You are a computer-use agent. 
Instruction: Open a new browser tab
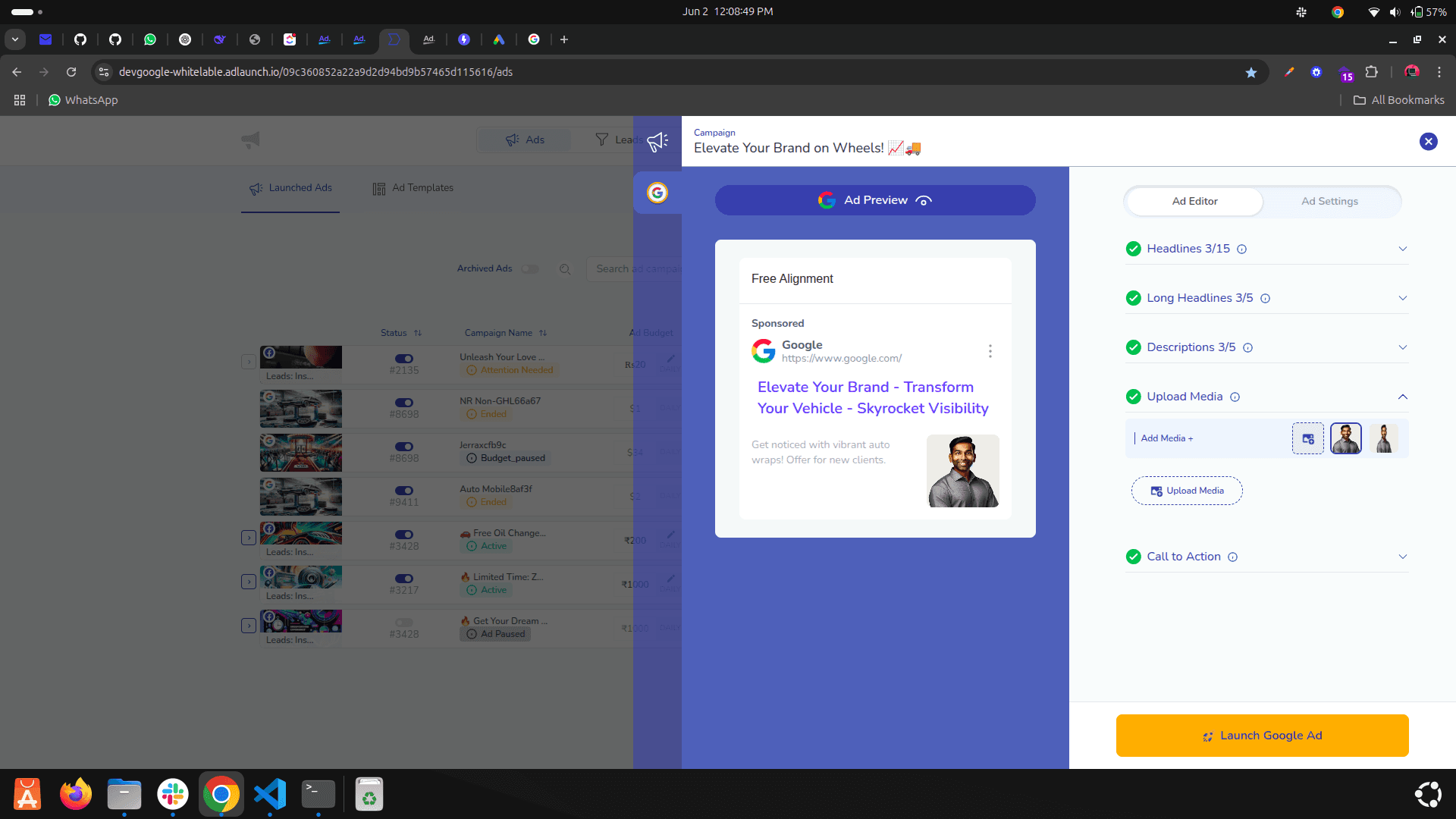click(x=564, y=39)
